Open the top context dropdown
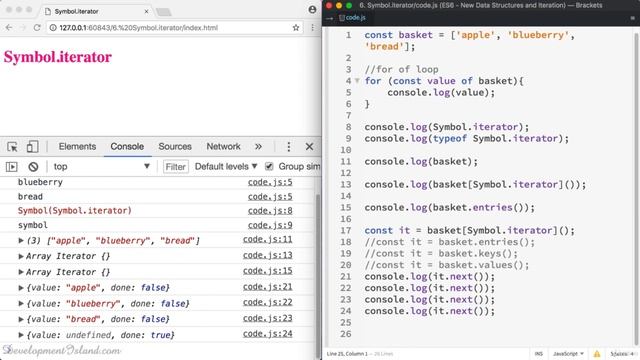 point(101,167)
